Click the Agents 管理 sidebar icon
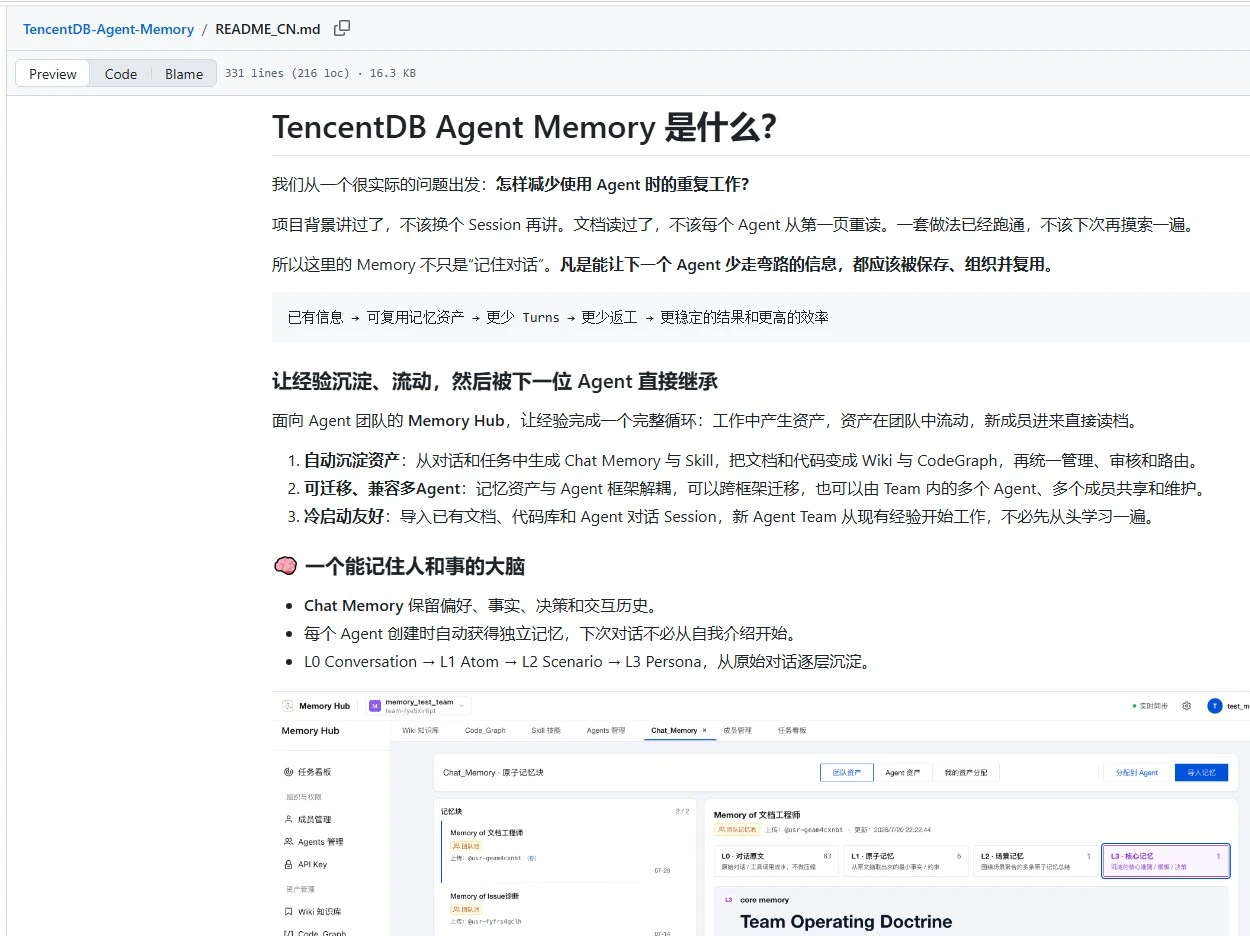Viewport: 1250px width, 936px height. [x=289, y=842]
